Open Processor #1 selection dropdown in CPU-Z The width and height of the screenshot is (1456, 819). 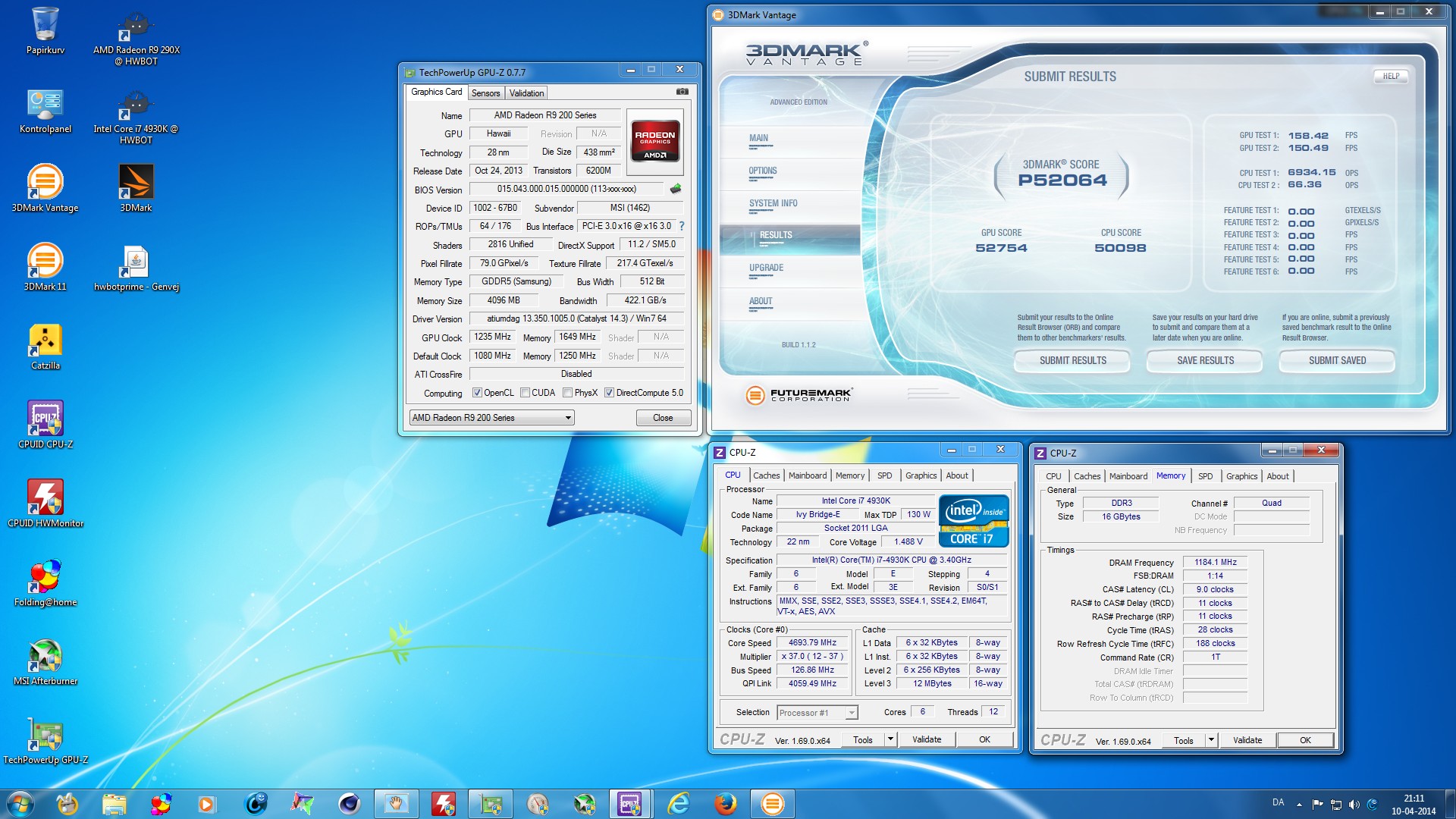[x=817, y=713]
